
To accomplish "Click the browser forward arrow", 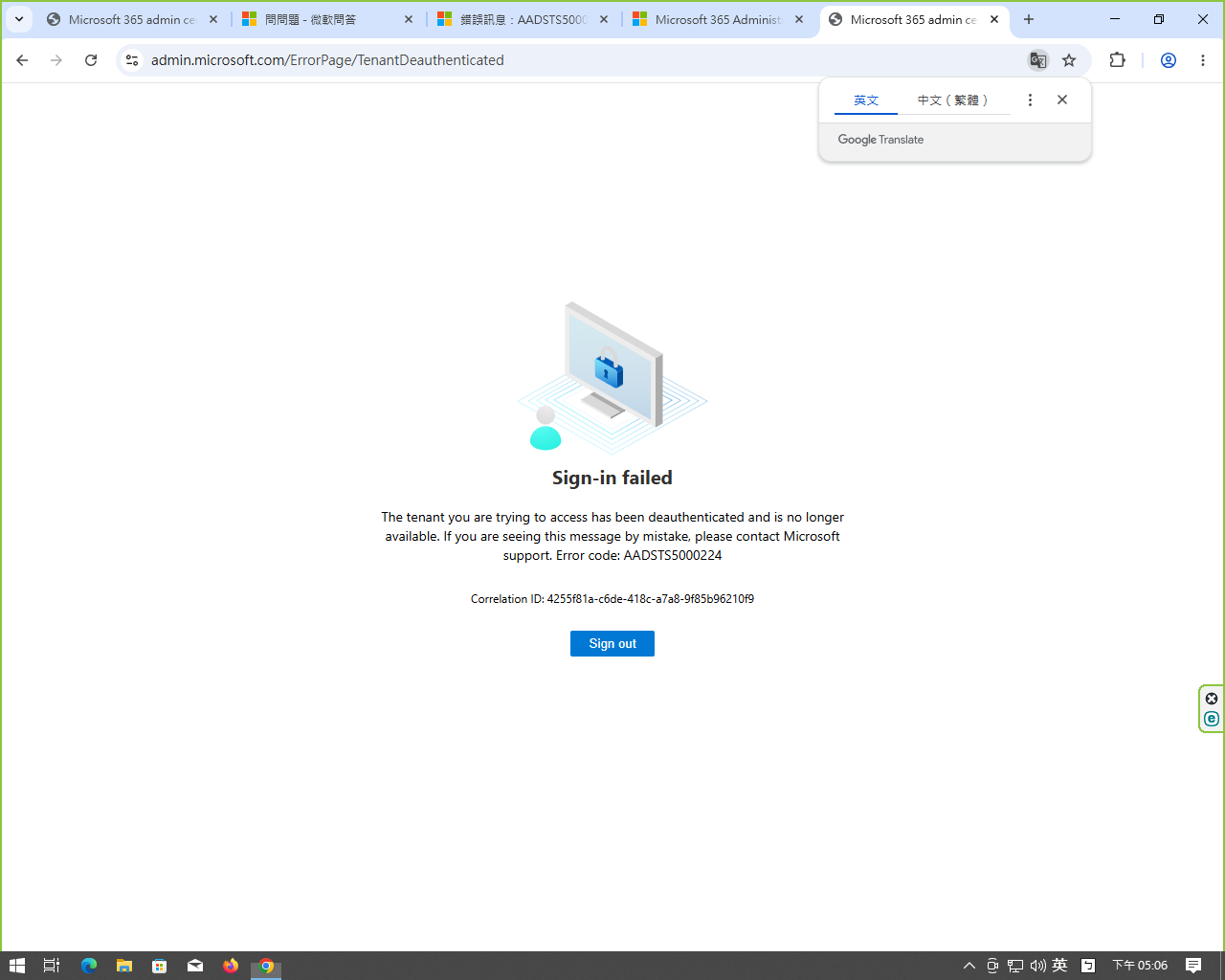I will pos(56,60).
